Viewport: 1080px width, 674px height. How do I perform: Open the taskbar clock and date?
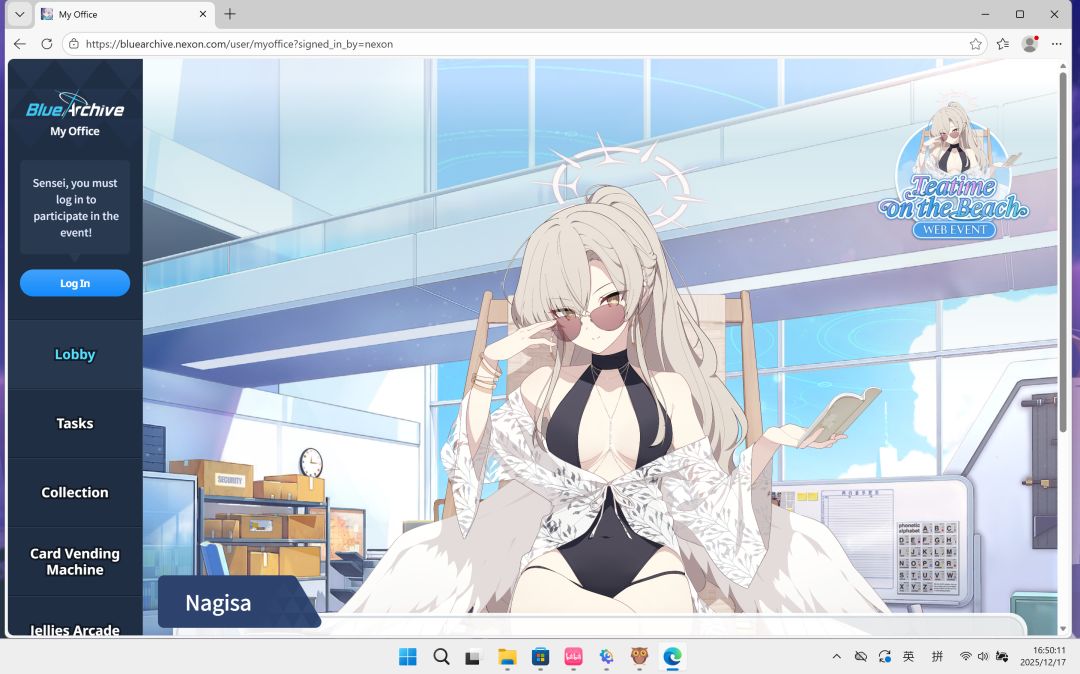1043,656
